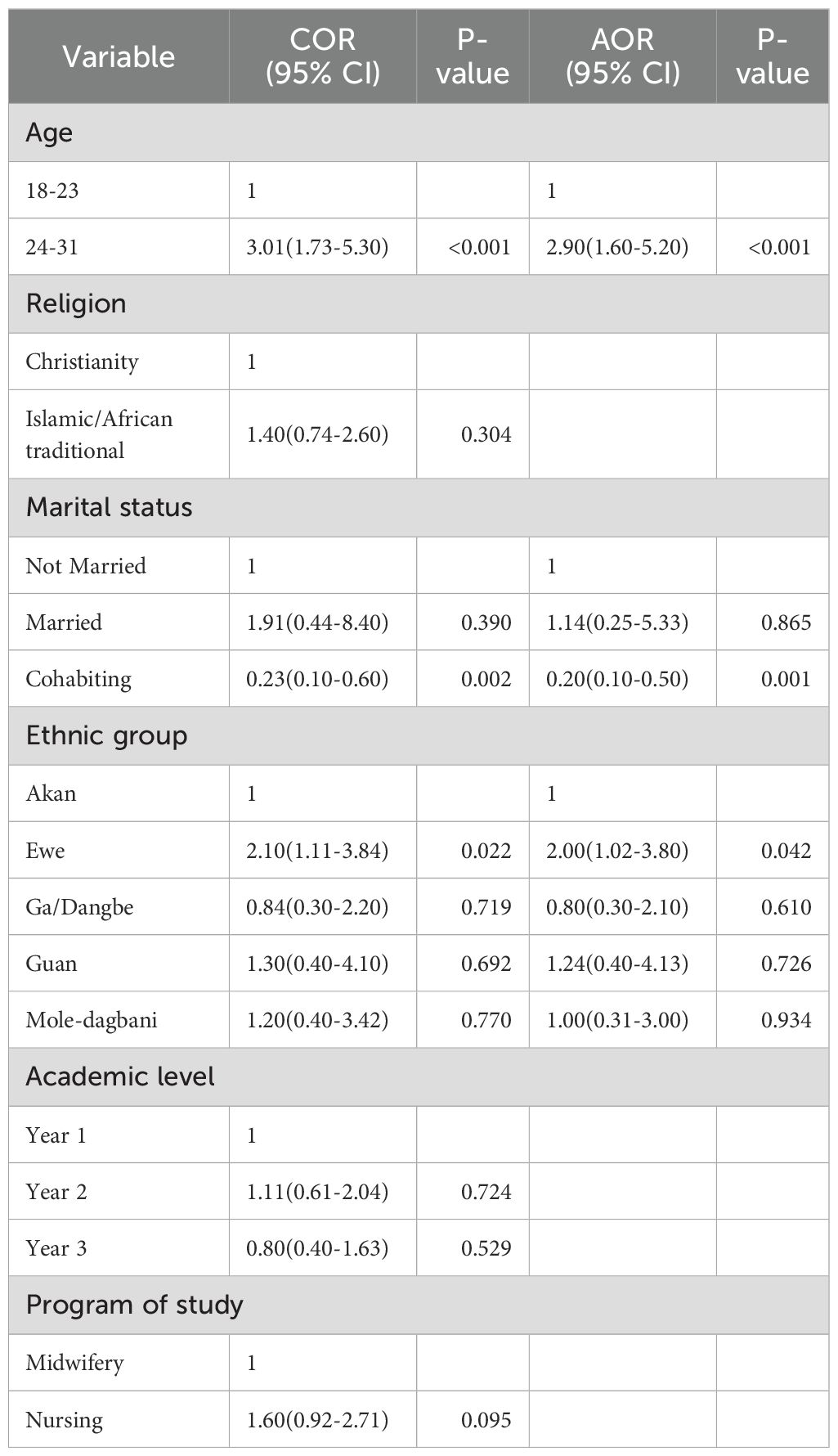Click the Ewe ethnic group label
The image size is (838, 1456).
click(x=45, y=851)
